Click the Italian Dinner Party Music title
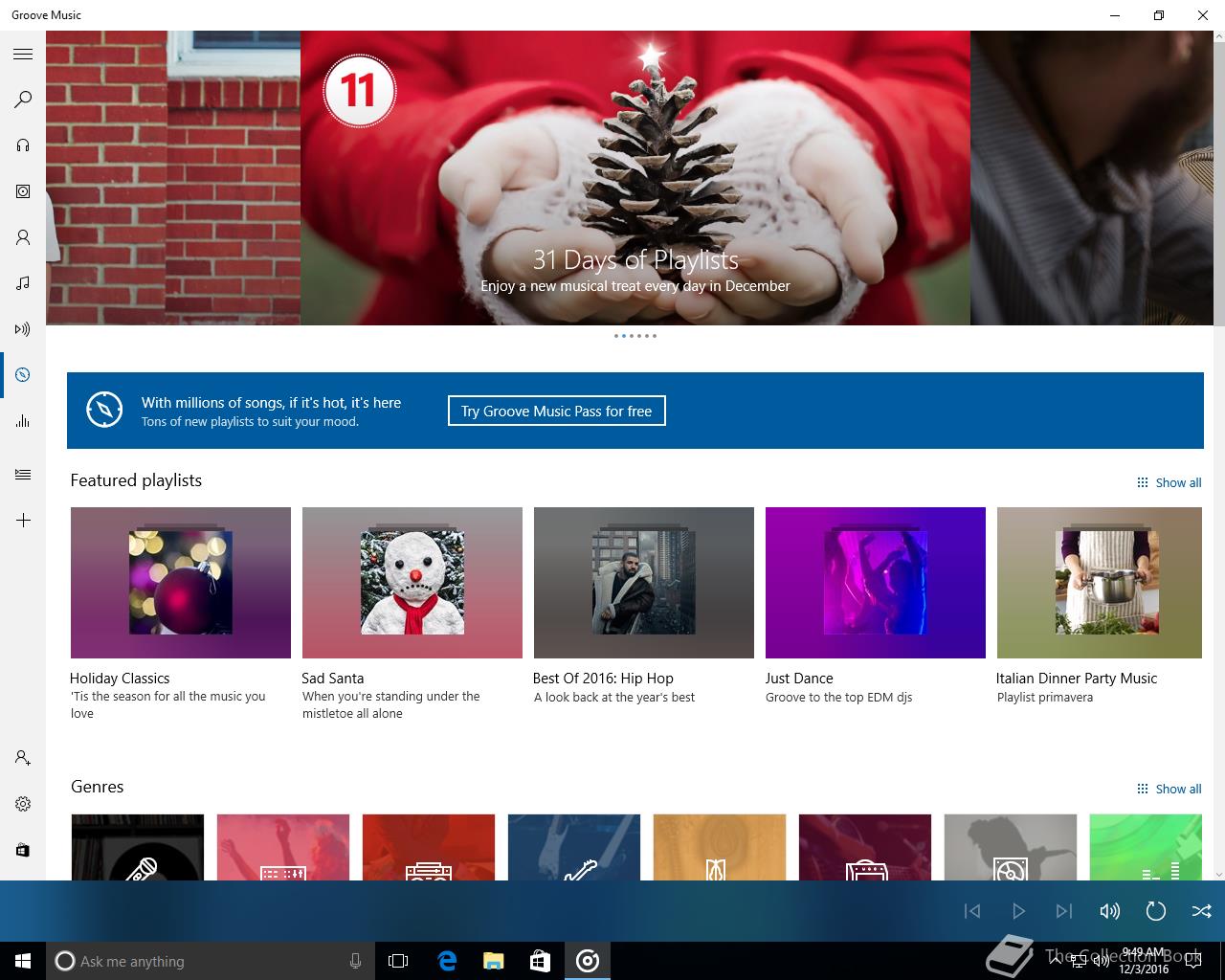Image resolution: width=1225 pixels, height=980 pixels. [x=1077, y=678]
